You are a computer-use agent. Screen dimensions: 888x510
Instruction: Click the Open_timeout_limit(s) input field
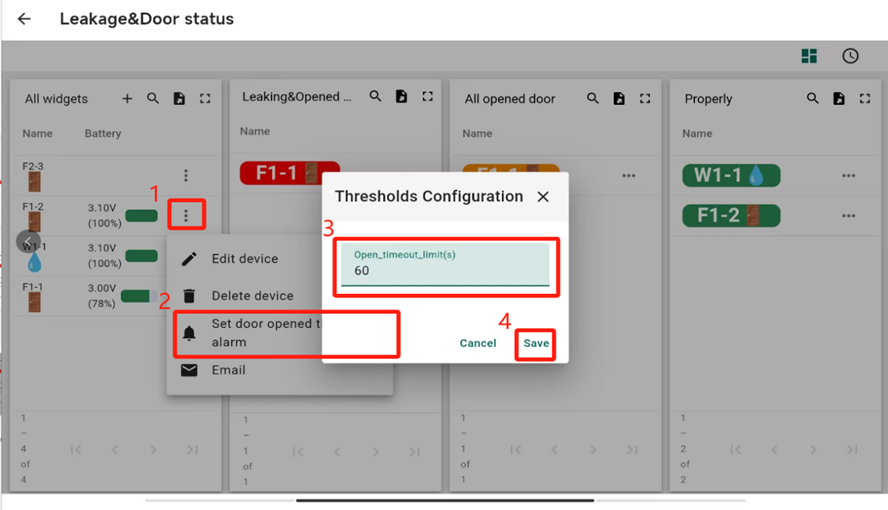(x=445, y=270)
